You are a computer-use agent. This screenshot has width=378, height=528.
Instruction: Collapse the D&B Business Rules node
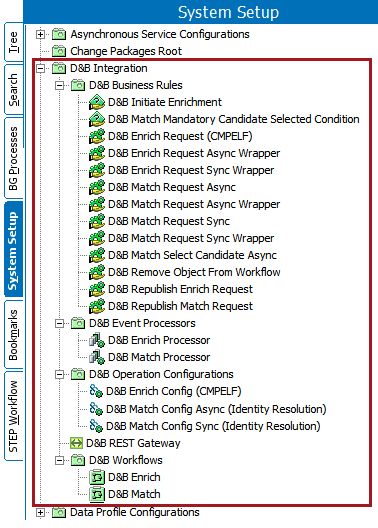pyautogui.click(x=59, y=86)
